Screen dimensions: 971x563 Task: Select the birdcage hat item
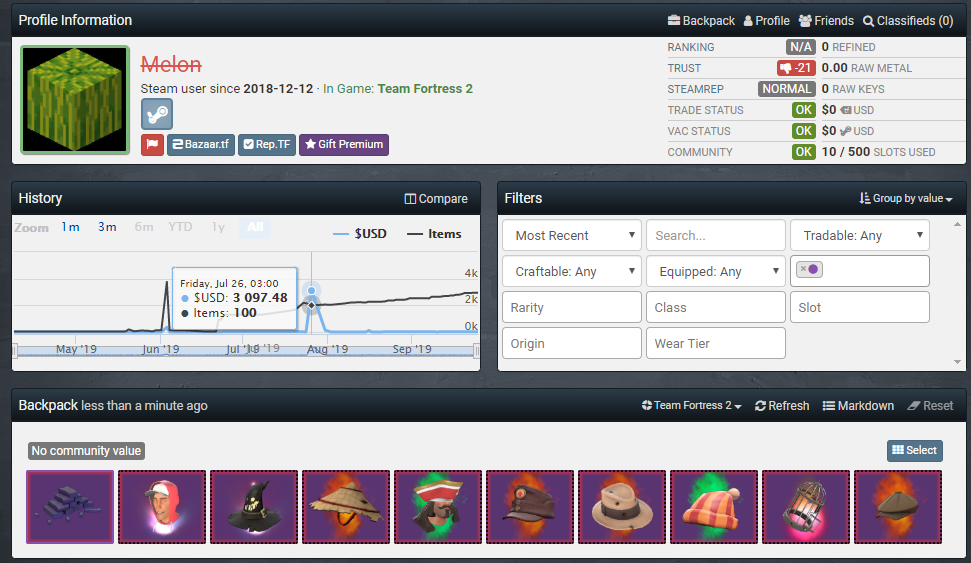[x=806, y=507]
